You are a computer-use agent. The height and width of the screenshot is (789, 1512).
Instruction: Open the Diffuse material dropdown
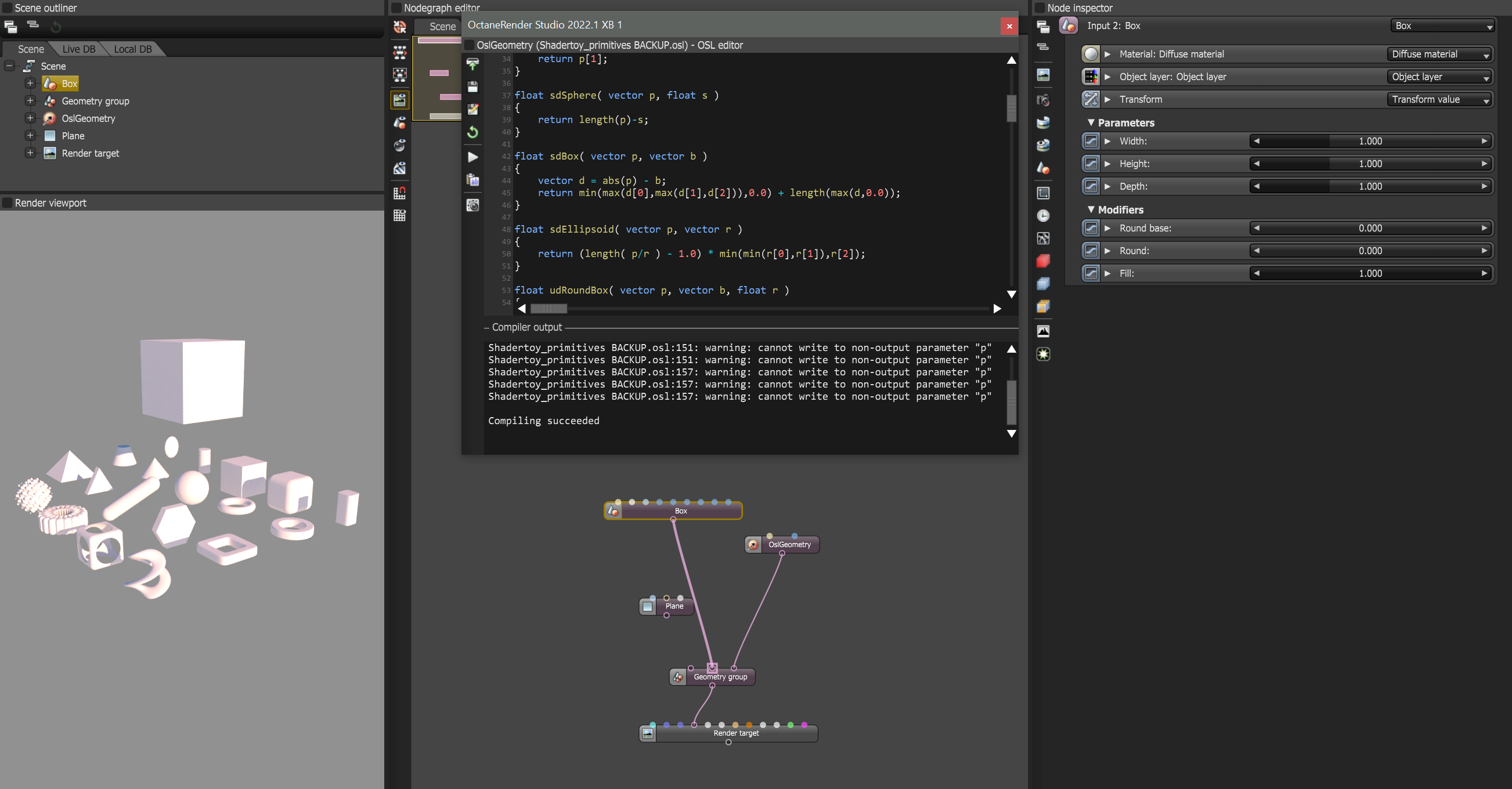click(x=1440, y=54)
